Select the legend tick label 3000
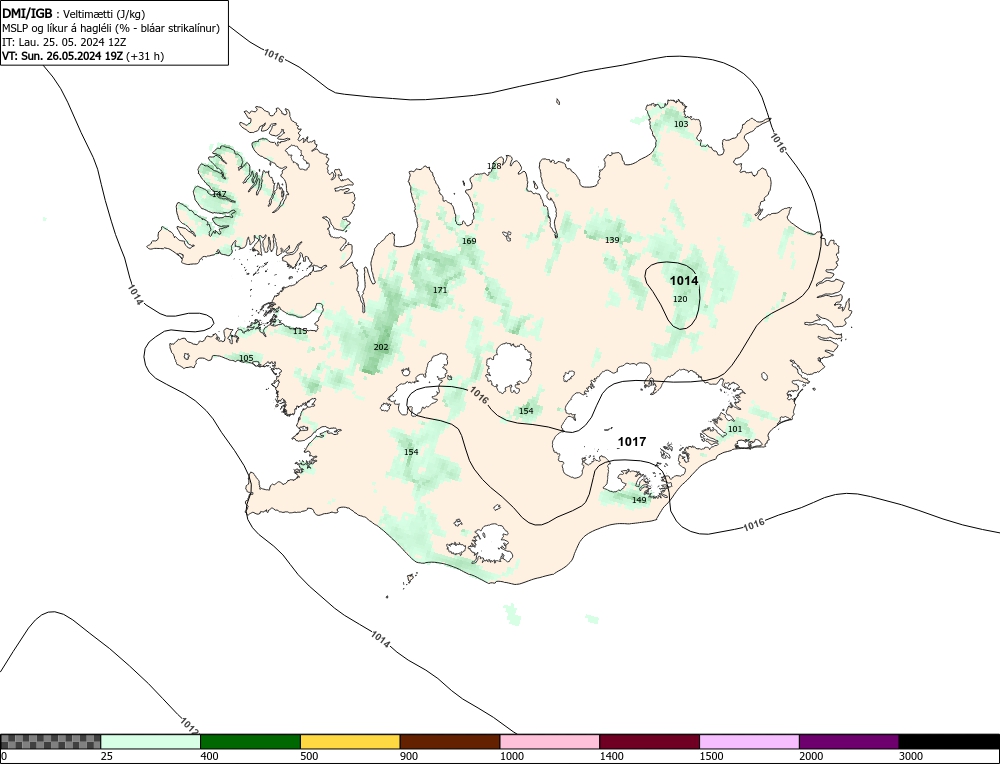Image resolution: width=1000 pixels, height=764 pixels. 911,756
